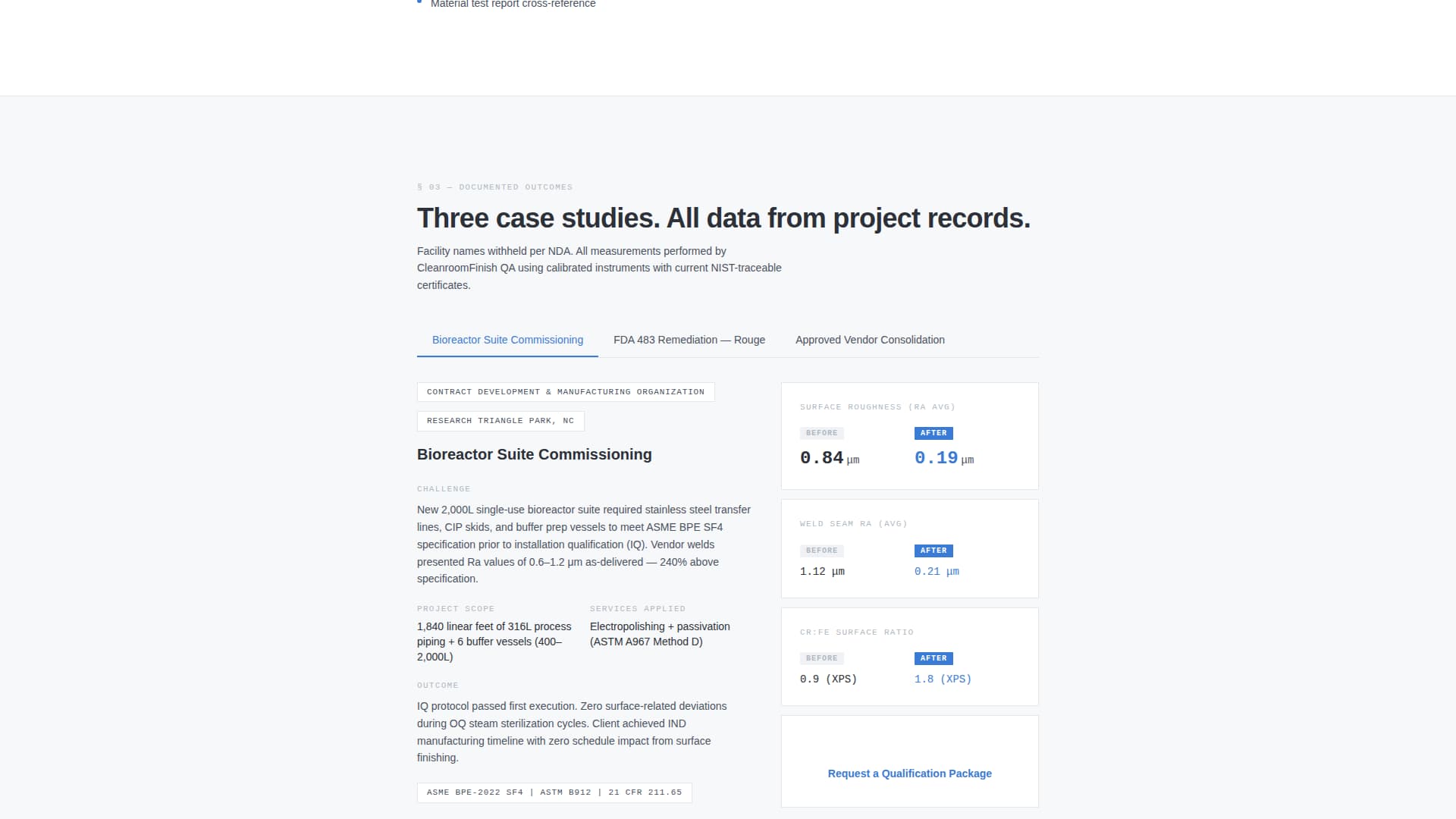
Task: Select the Contract Development & Manufacturing Organization tag
Action: coord(565,392)
